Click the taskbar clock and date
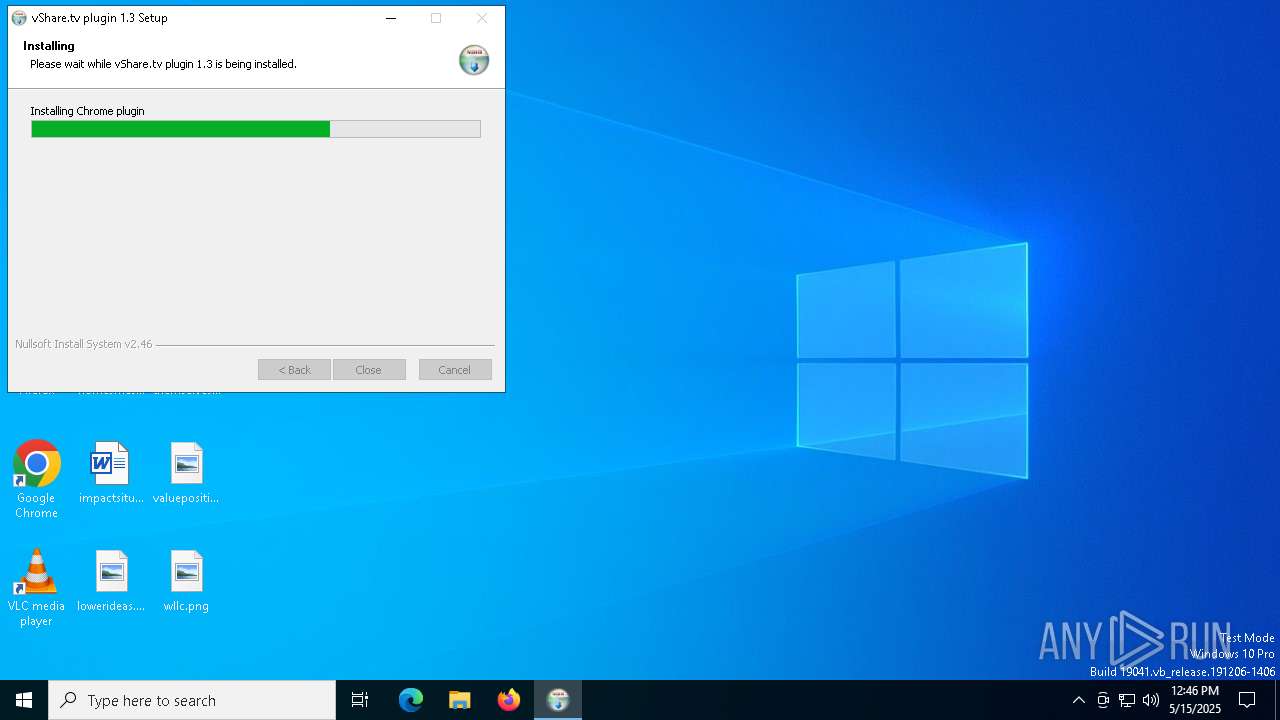This screenshot has width=1280, height=720. click(1195, 700)
